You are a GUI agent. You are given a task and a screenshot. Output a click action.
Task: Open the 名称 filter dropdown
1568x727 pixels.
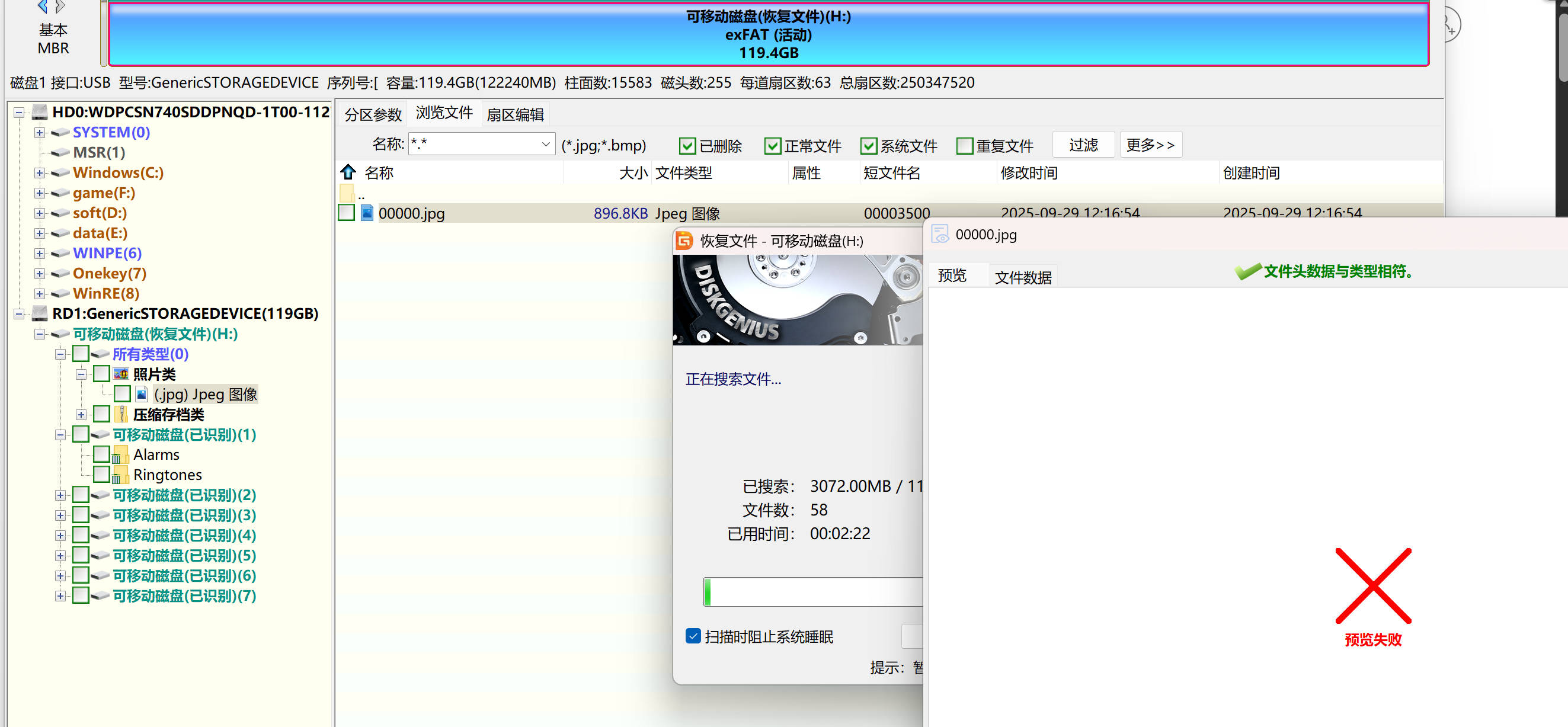point(545,145)
